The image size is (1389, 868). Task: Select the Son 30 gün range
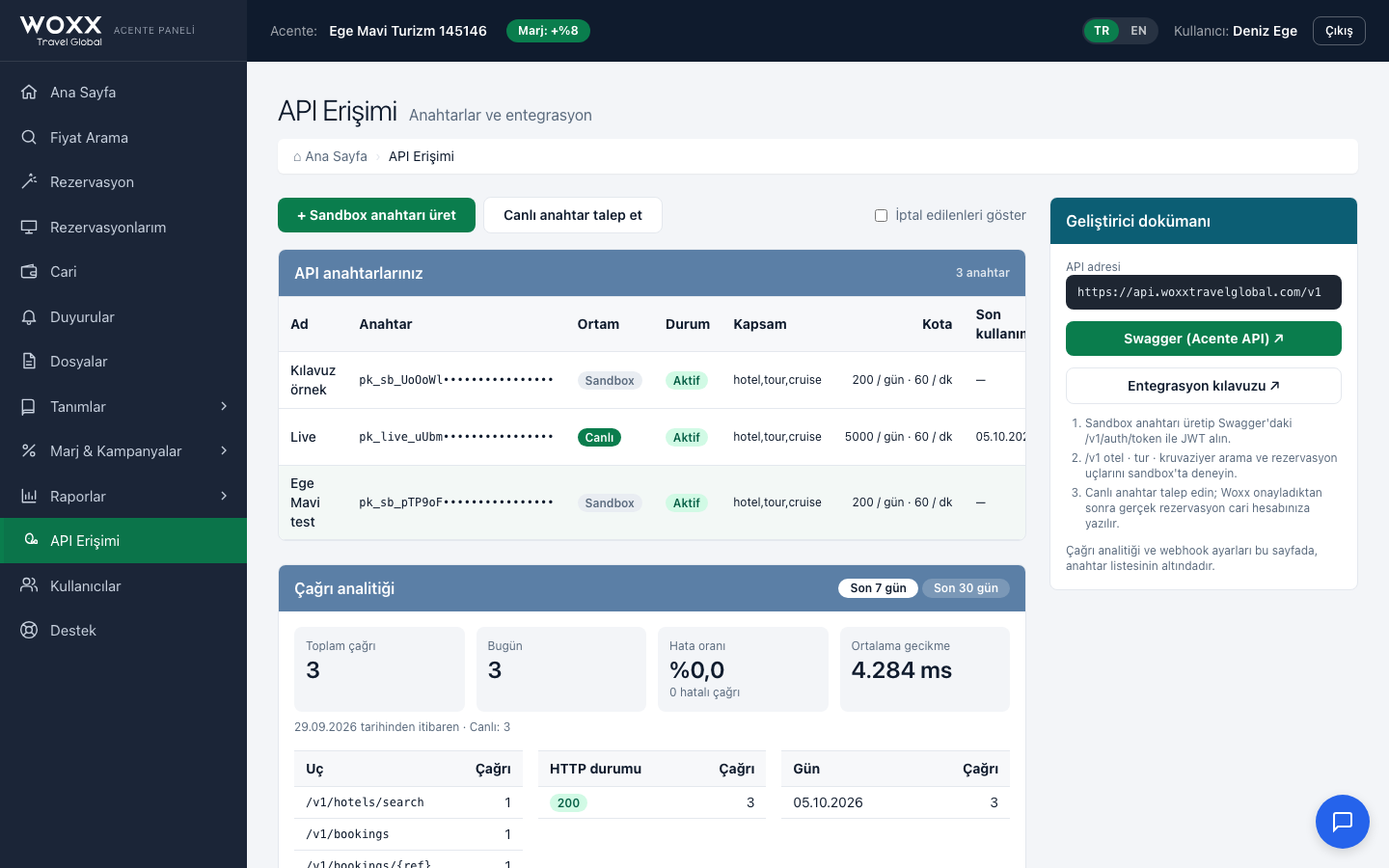[966, 588]
